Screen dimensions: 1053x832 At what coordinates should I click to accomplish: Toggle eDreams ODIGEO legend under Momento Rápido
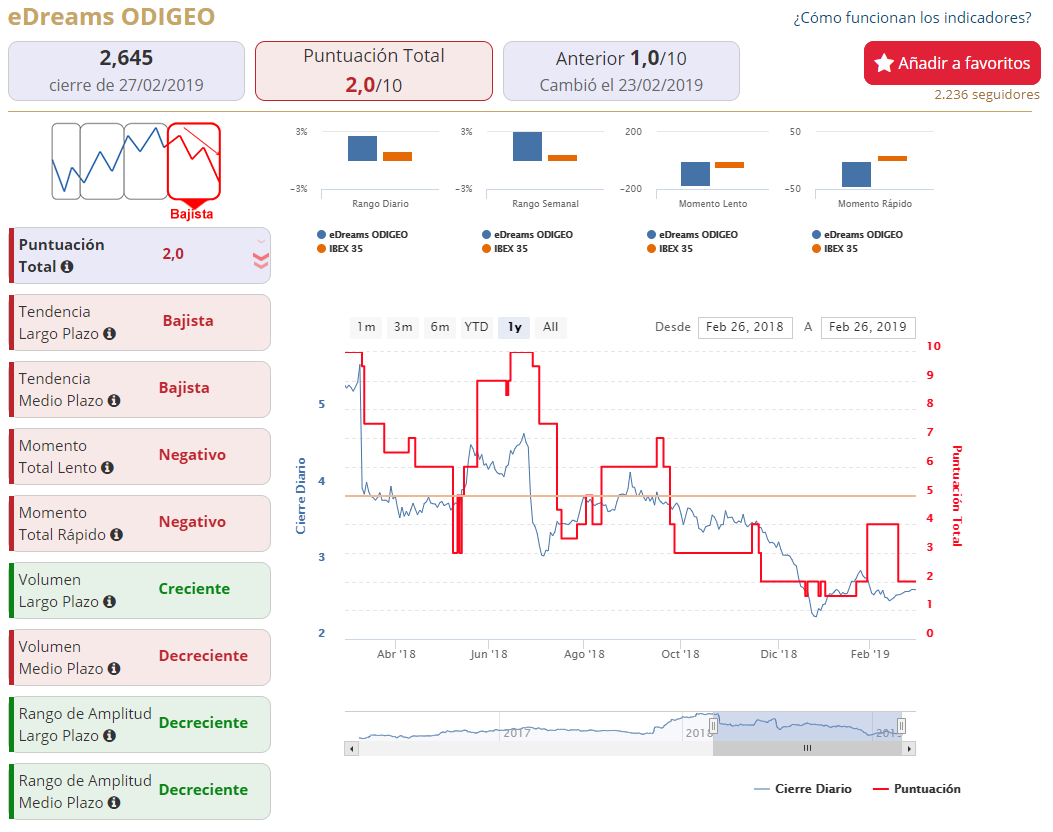coord(858,234)
